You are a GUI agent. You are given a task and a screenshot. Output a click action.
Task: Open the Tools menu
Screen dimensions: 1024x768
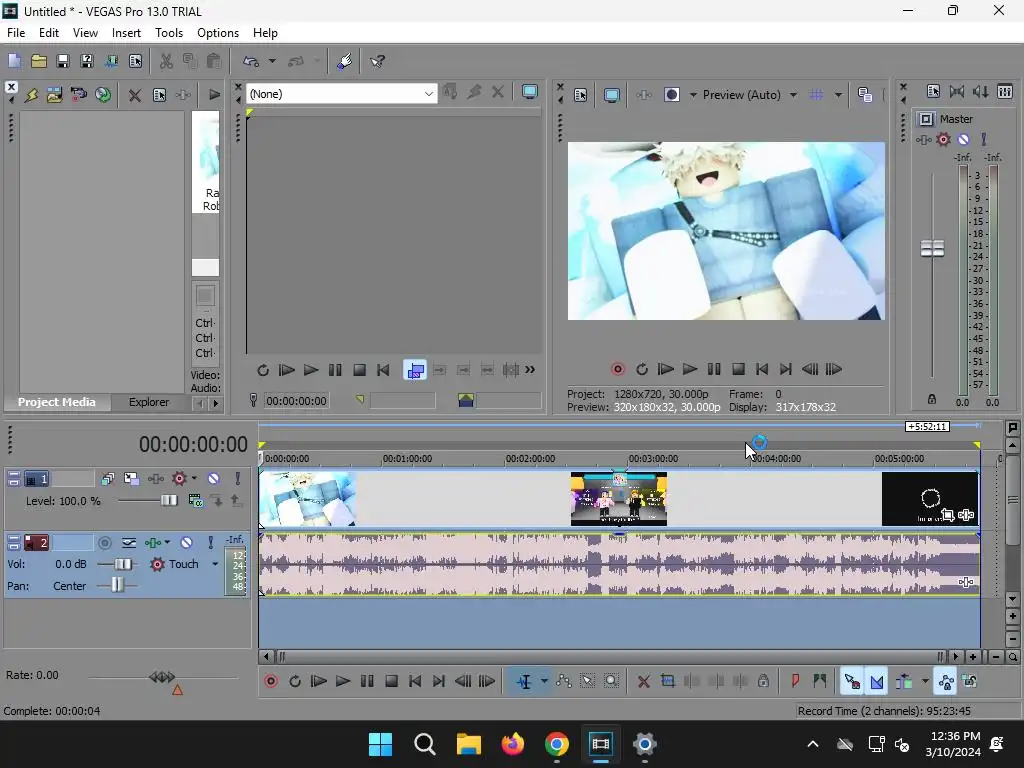(x=168, y=33)
